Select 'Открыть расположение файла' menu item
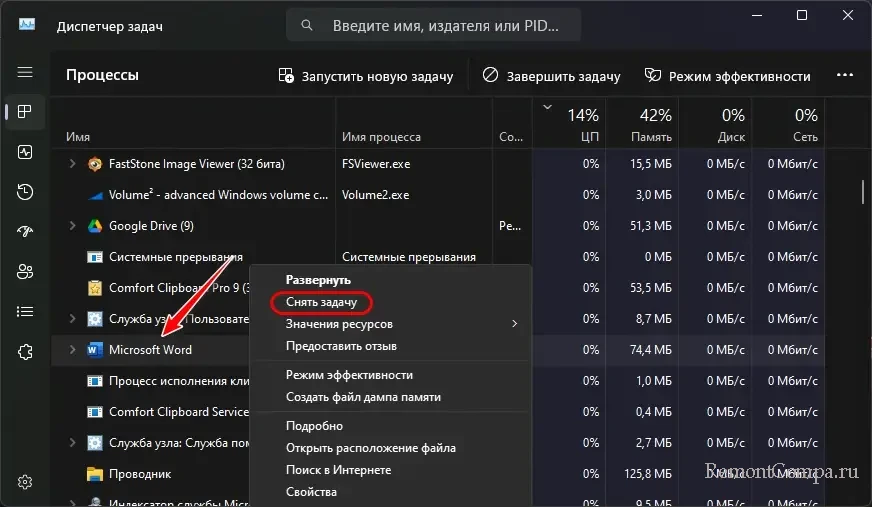The image size is (872, 507). tap(370, 448)
